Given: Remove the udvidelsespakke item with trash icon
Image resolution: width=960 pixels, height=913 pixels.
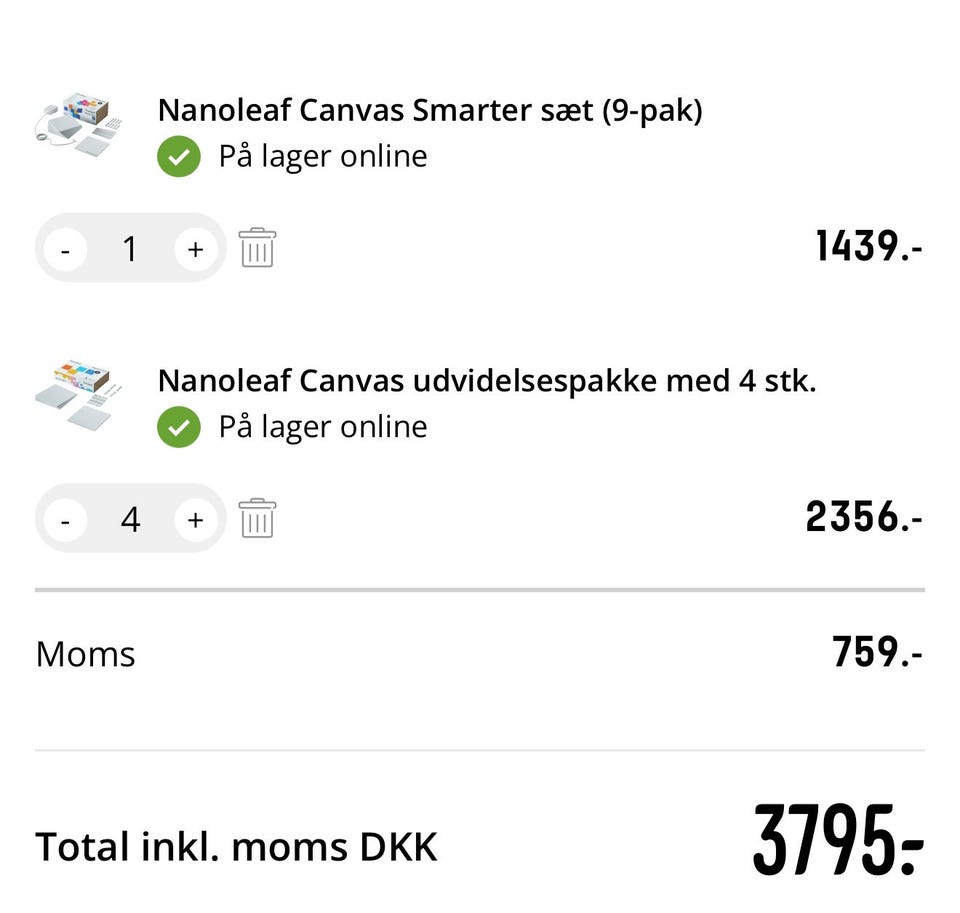Looking at the screenshot, I should [x=257, y=518].
